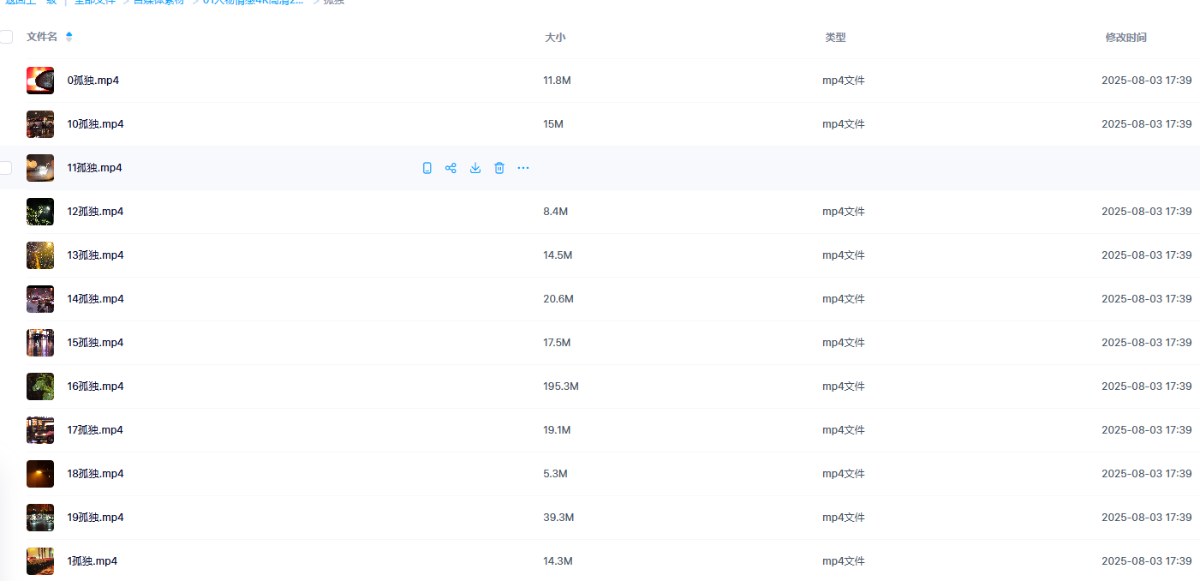Delete 11孤独.mp4 using the trash icon
The width and height of the screenshot is (1200, 581).
click(x=499, y=168)
